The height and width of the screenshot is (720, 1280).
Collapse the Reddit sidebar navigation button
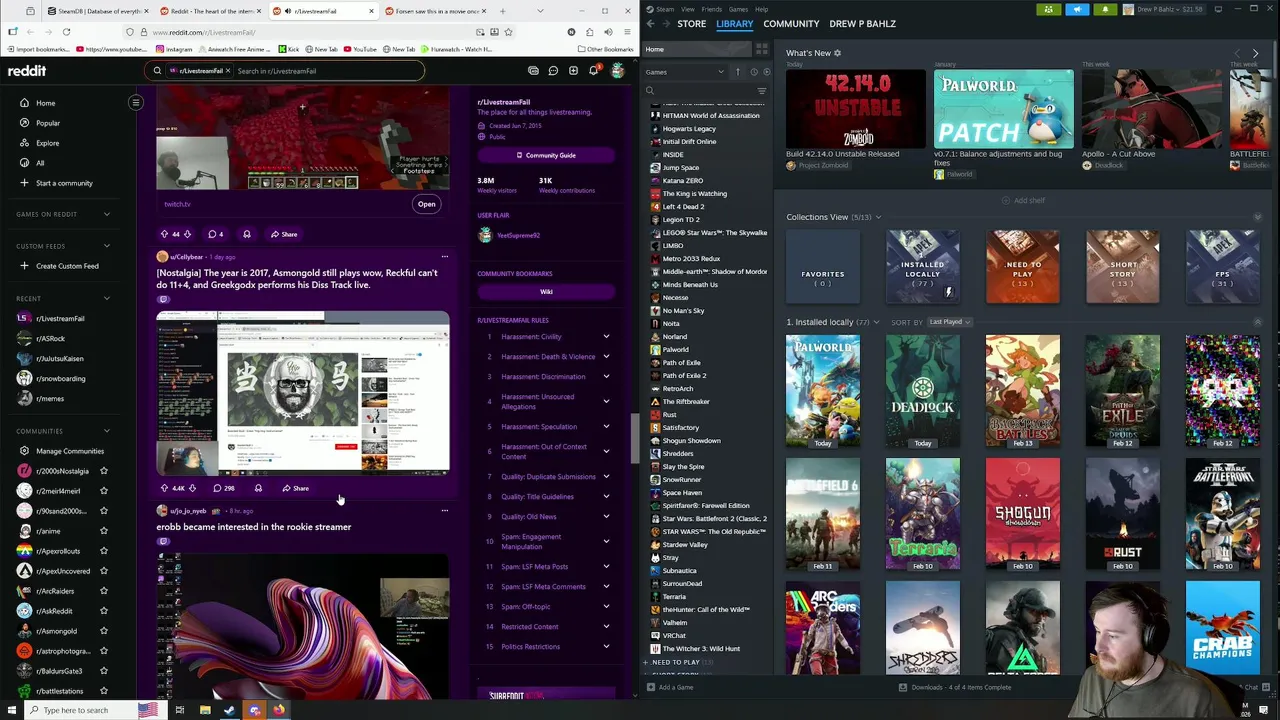pyautogui.click(x=136, y=103)
